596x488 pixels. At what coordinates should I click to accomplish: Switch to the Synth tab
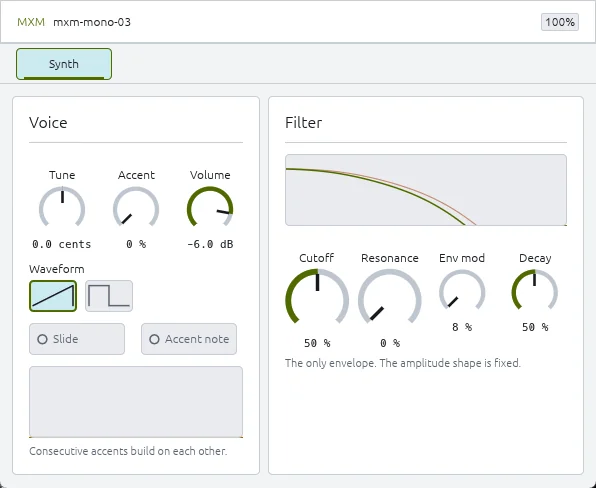pos(64,64)
